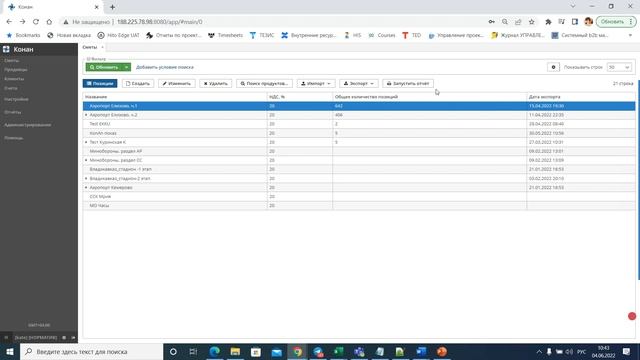Click the zoom magnifier icon in address bar

(x=505, y=22)
